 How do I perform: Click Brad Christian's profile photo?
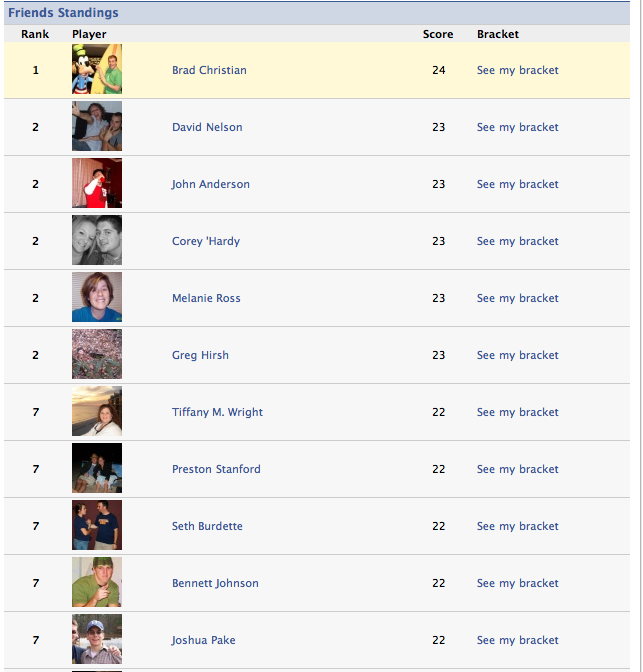(97, 70)
